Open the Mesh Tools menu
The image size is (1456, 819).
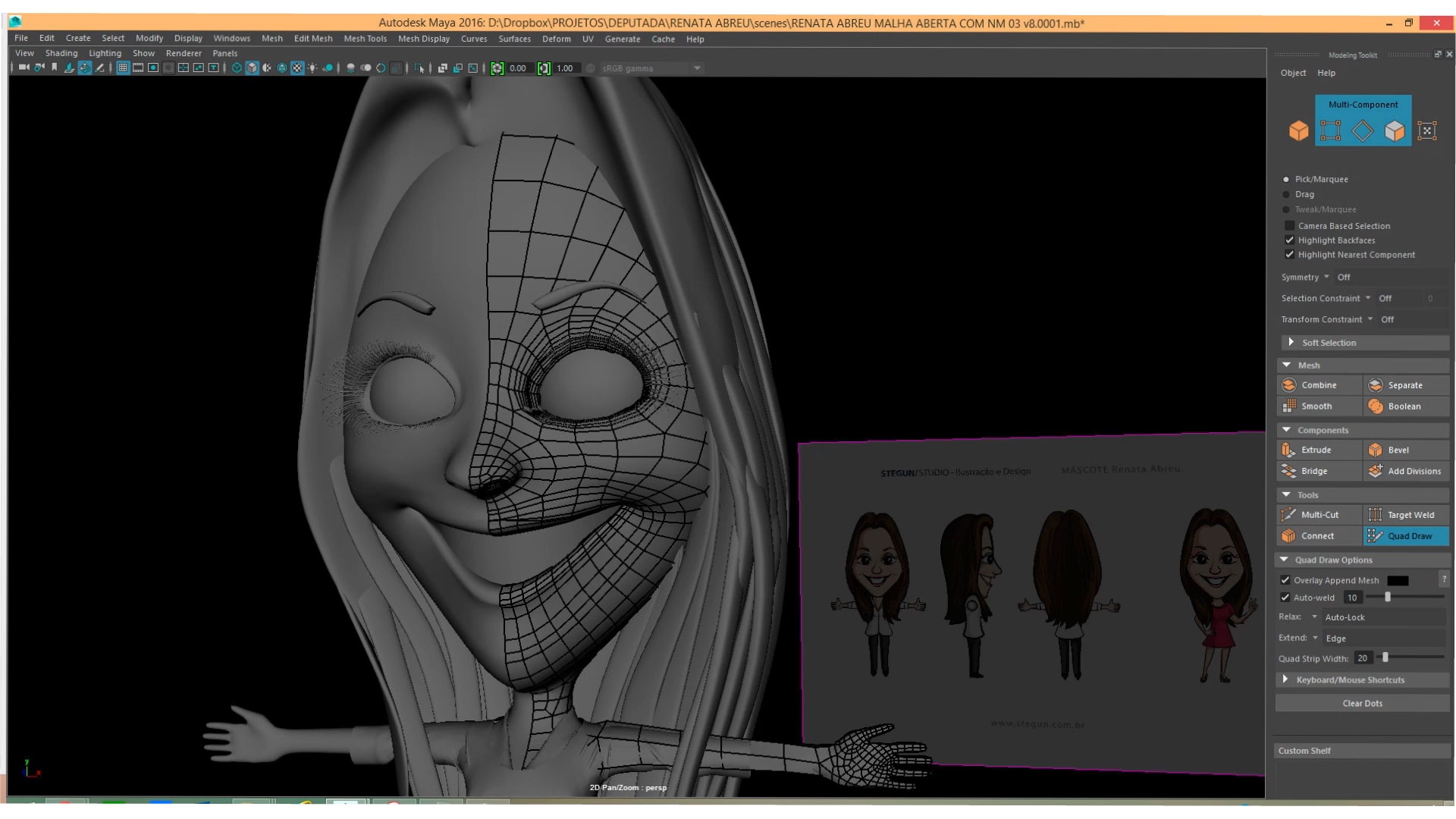[x=365, y=39]
